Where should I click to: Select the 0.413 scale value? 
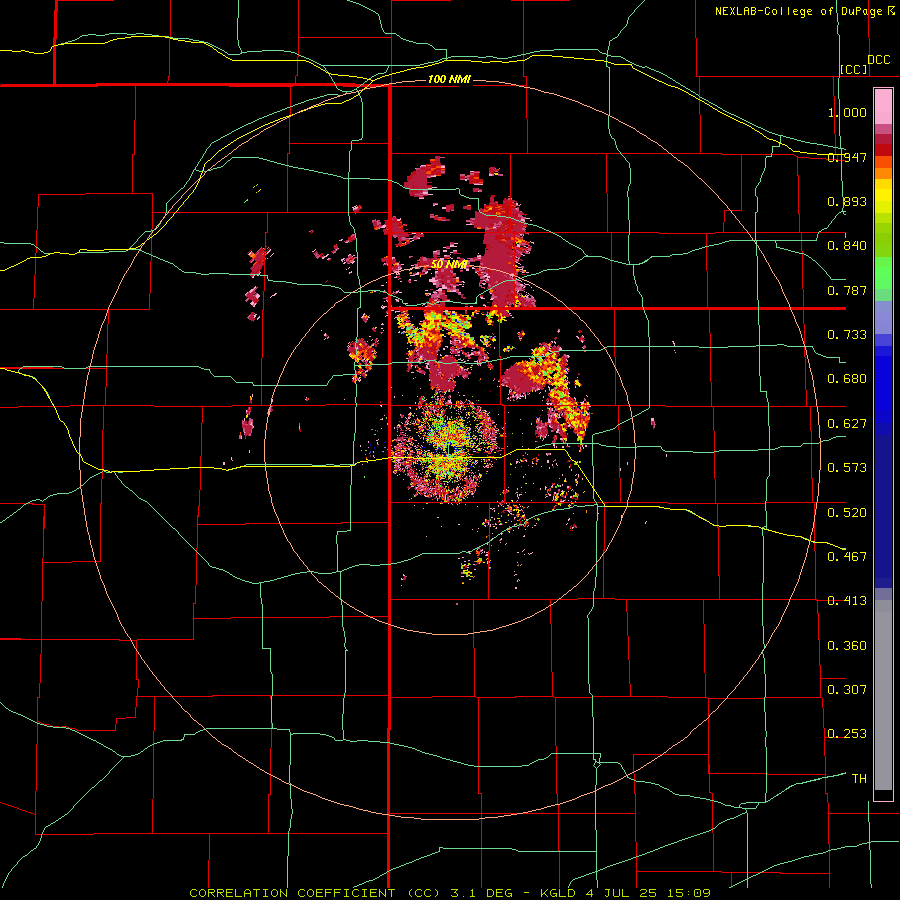847,601
